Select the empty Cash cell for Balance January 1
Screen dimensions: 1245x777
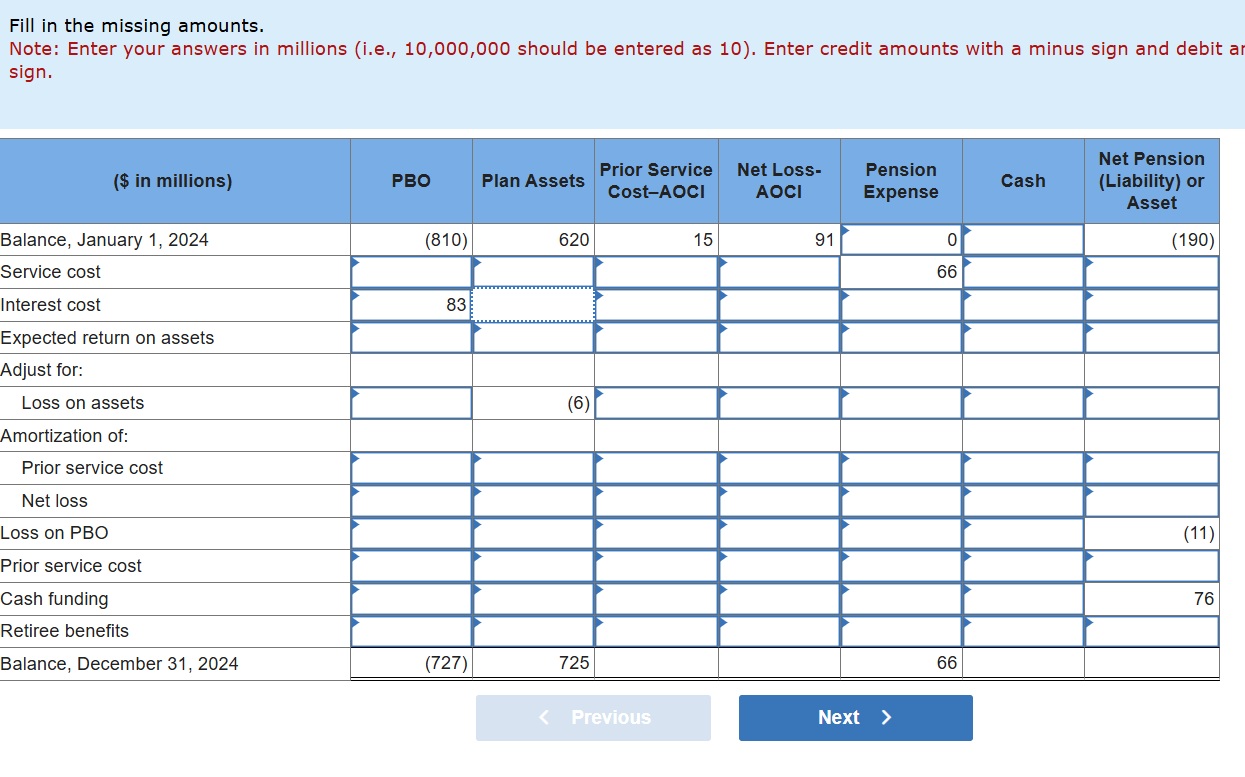point(1023,239)
